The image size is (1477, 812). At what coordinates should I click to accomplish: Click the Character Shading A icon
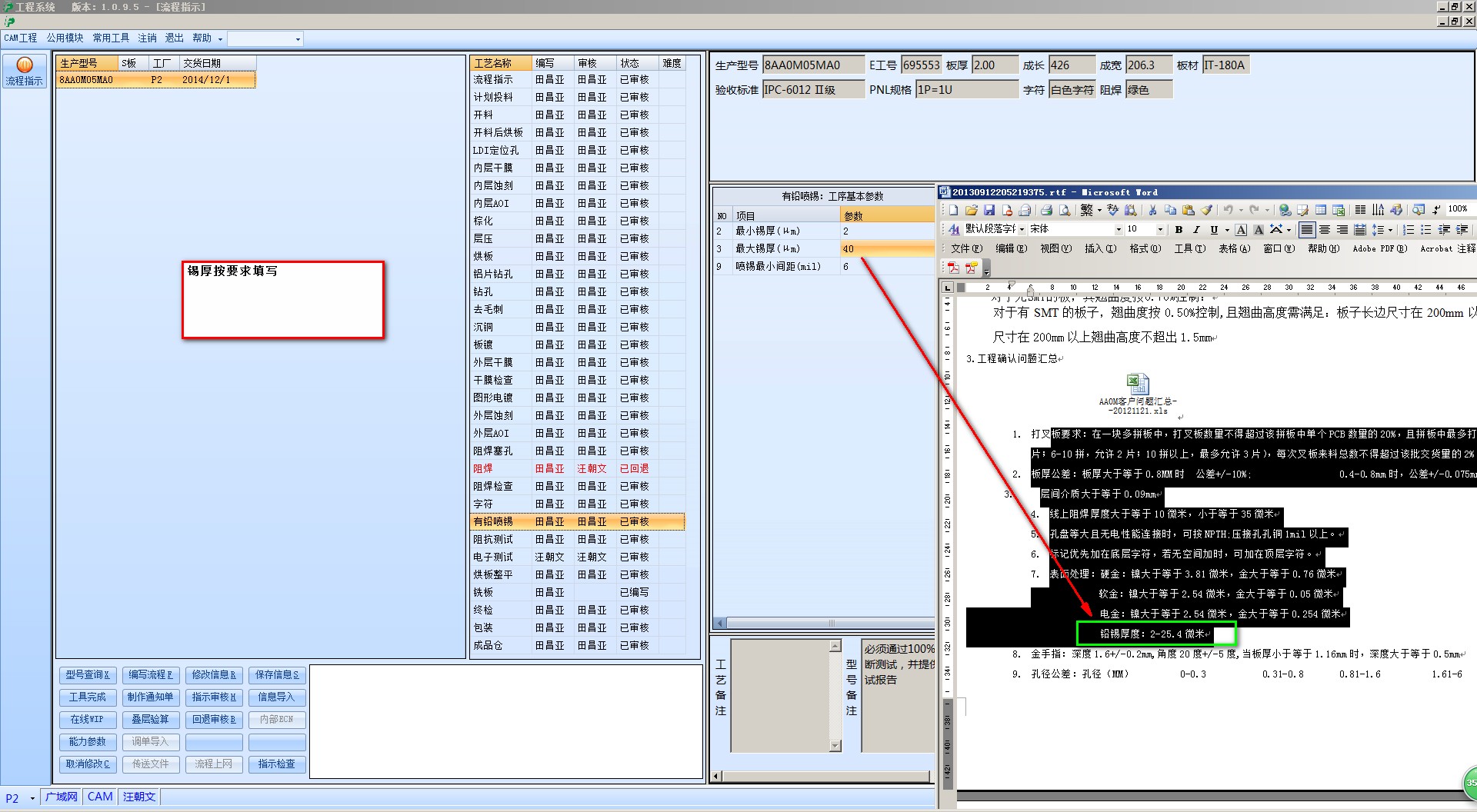pos(1259,229)
